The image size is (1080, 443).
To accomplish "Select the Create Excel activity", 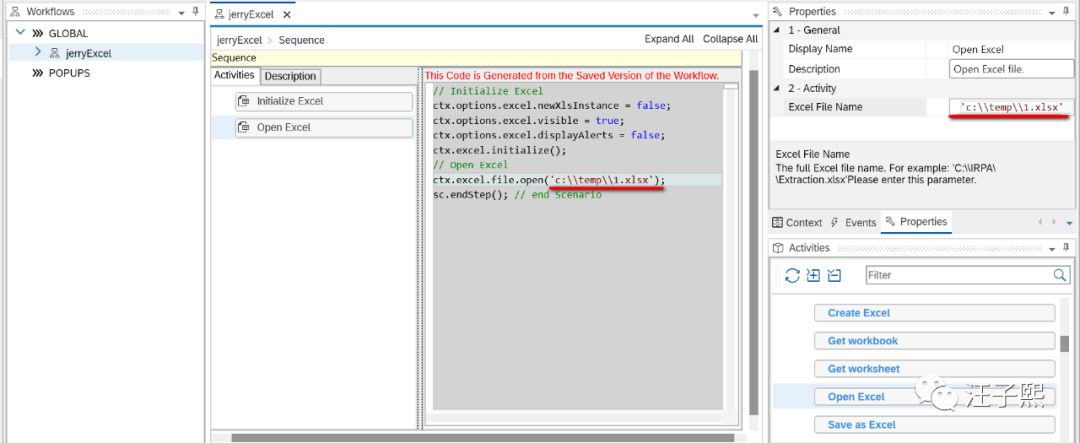I will [935, 313].
